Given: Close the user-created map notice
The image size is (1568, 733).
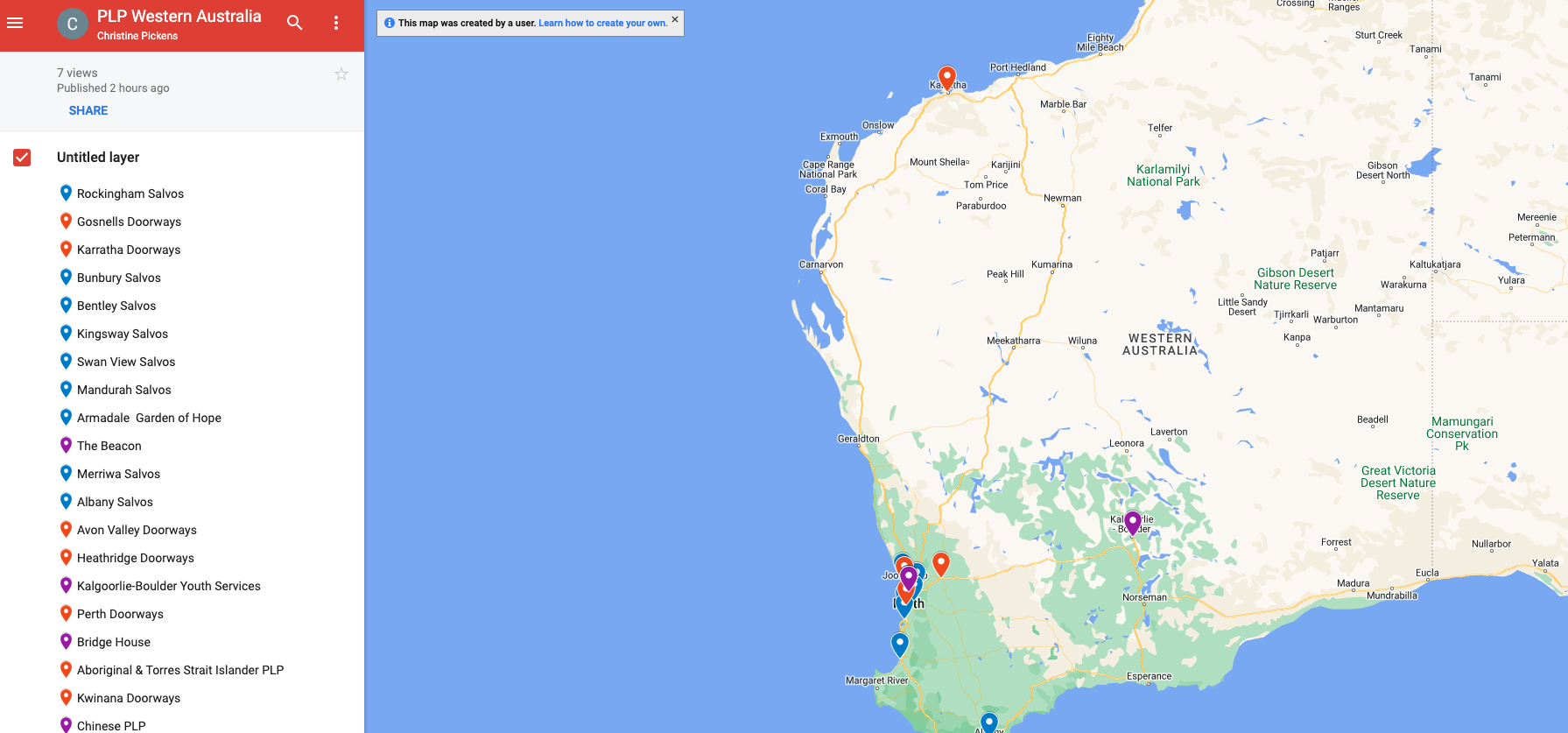Looking at the screenshot, I should (x=675, y=19).
